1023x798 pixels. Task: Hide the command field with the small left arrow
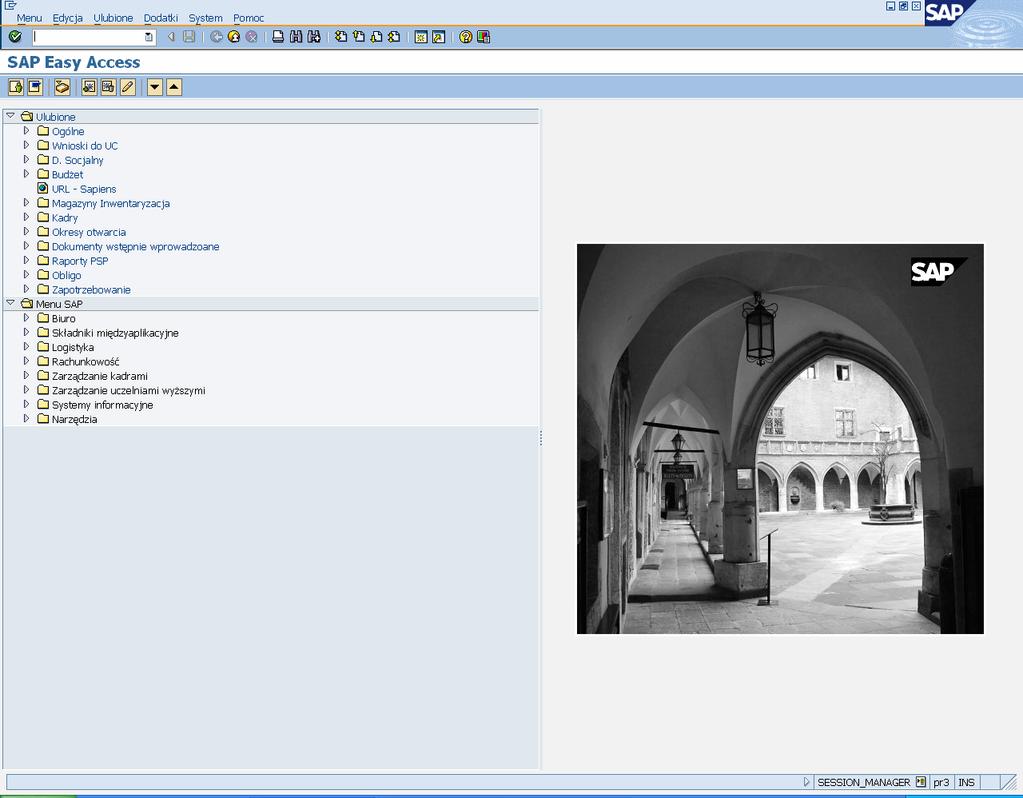point(171,37)
